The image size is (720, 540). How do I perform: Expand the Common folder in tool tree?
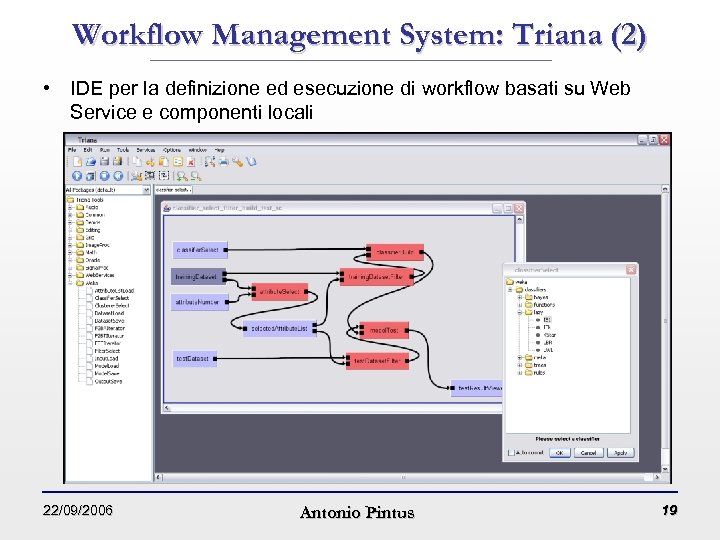click(x=70, y=215)
